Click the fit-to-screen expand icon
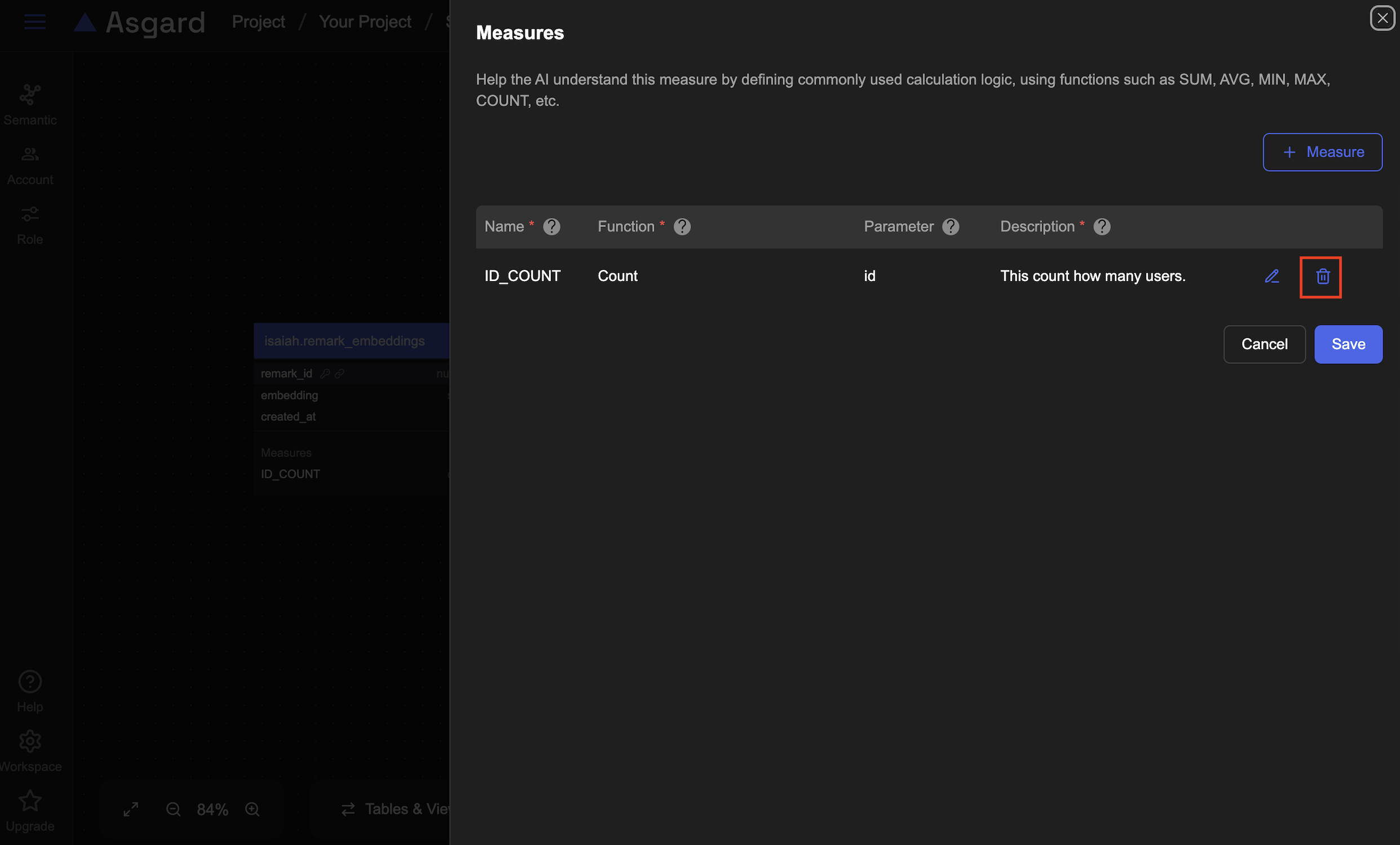1400x845 pixels. click(131, 808)
